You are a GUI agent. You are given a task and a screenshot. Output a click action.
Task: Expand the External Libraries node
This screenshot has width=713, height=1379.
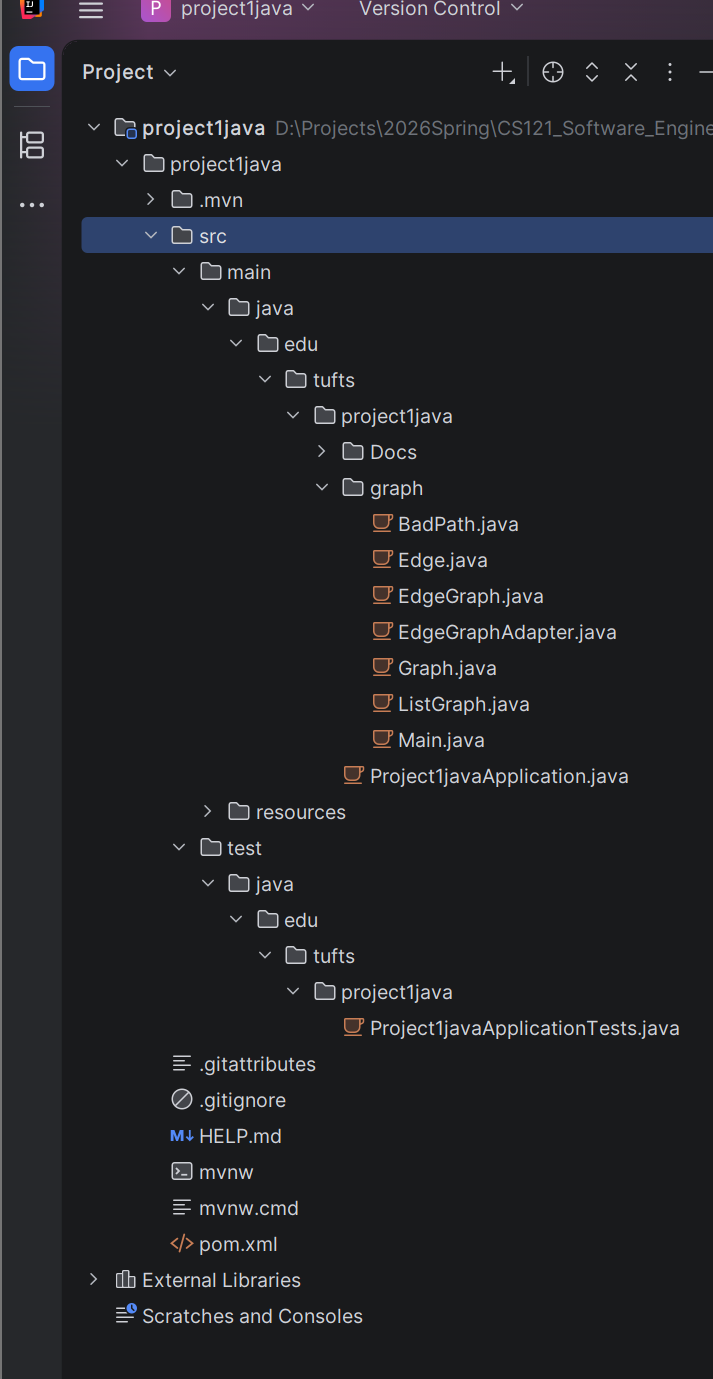94,1280
